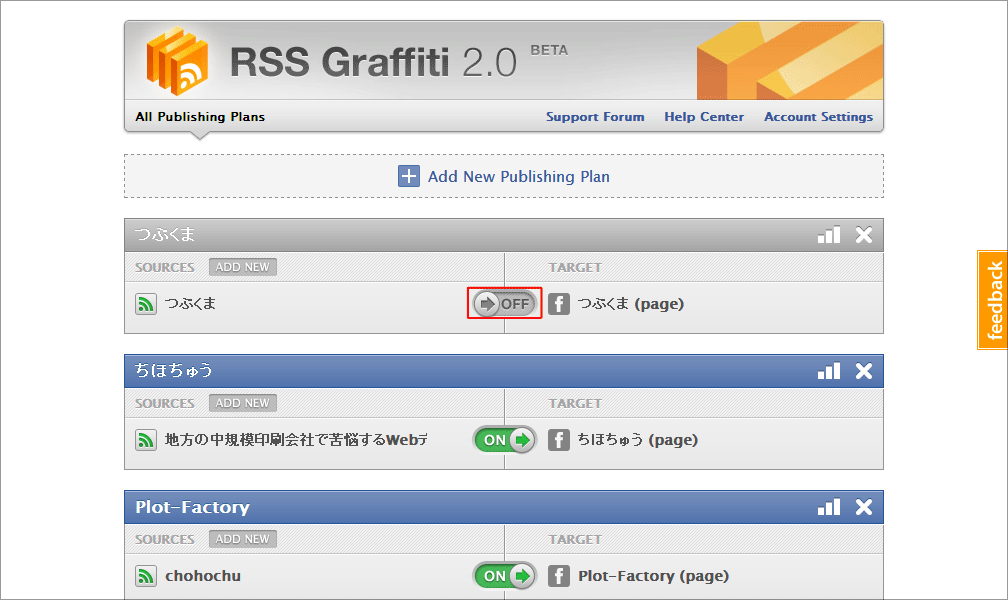Screen dimensions: 1008x600
Task: Add new source to つぶくま plan
Action: [242, 267]
